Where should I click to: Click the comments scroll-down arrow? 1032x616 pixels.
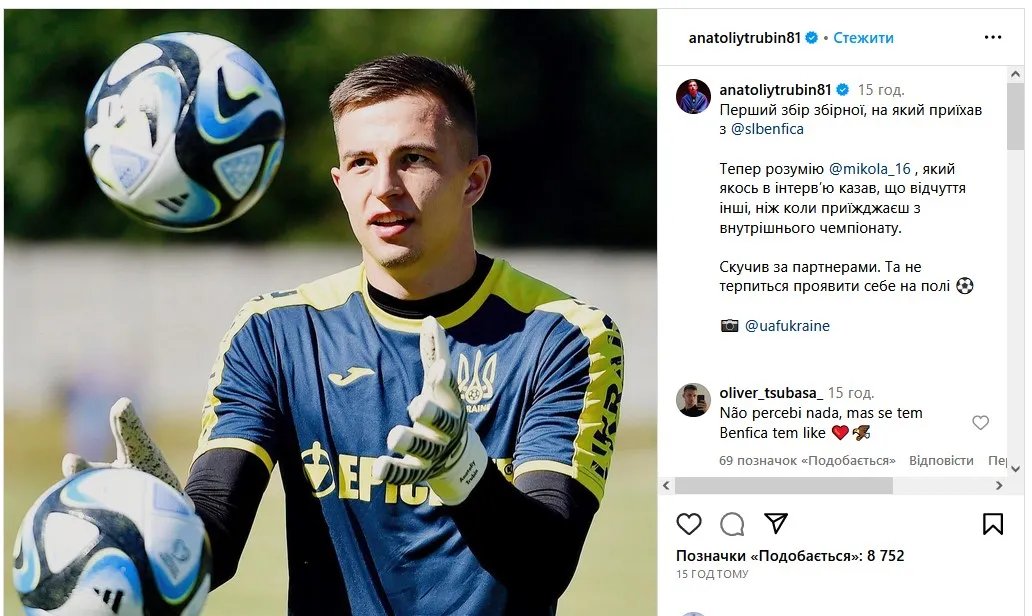pos(1015,469)
